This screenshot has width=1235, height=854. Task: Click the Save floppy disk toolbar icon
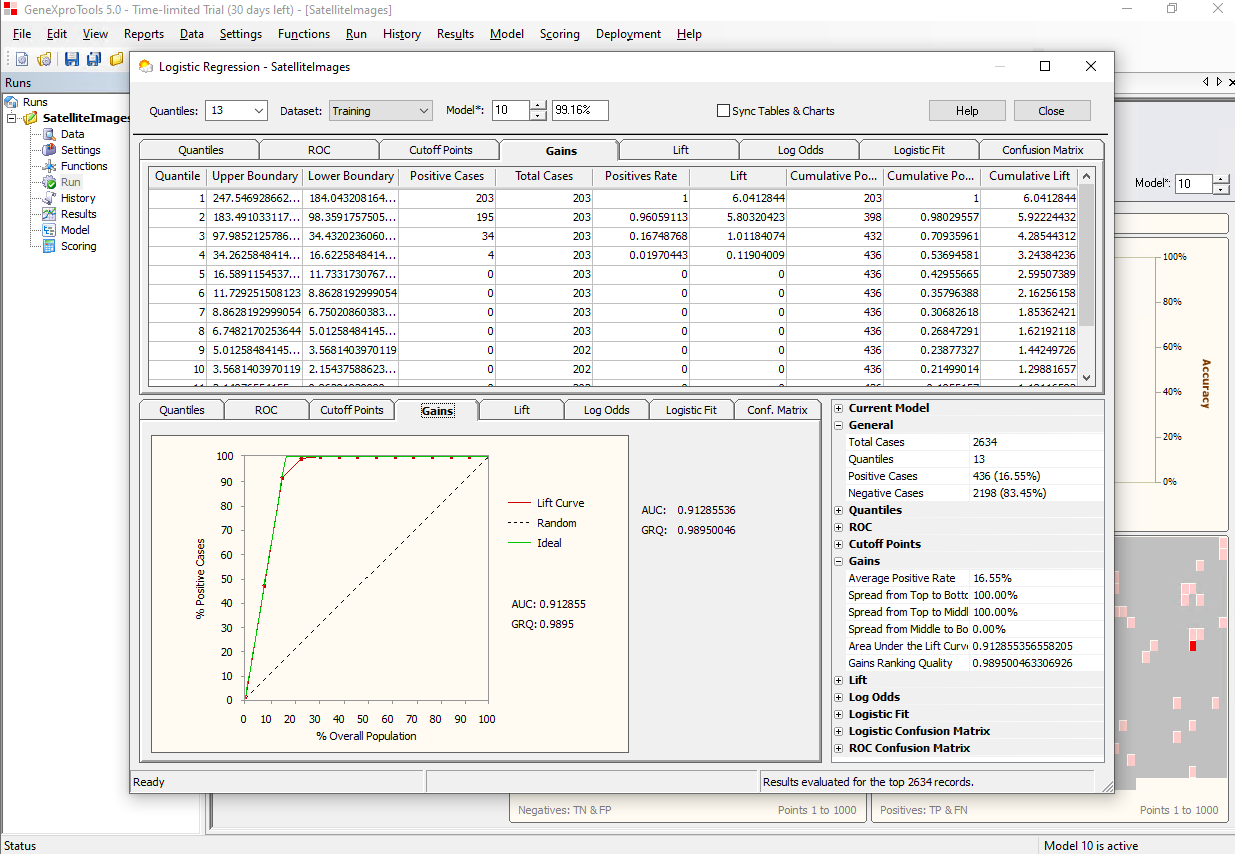[x=72, y=59]
